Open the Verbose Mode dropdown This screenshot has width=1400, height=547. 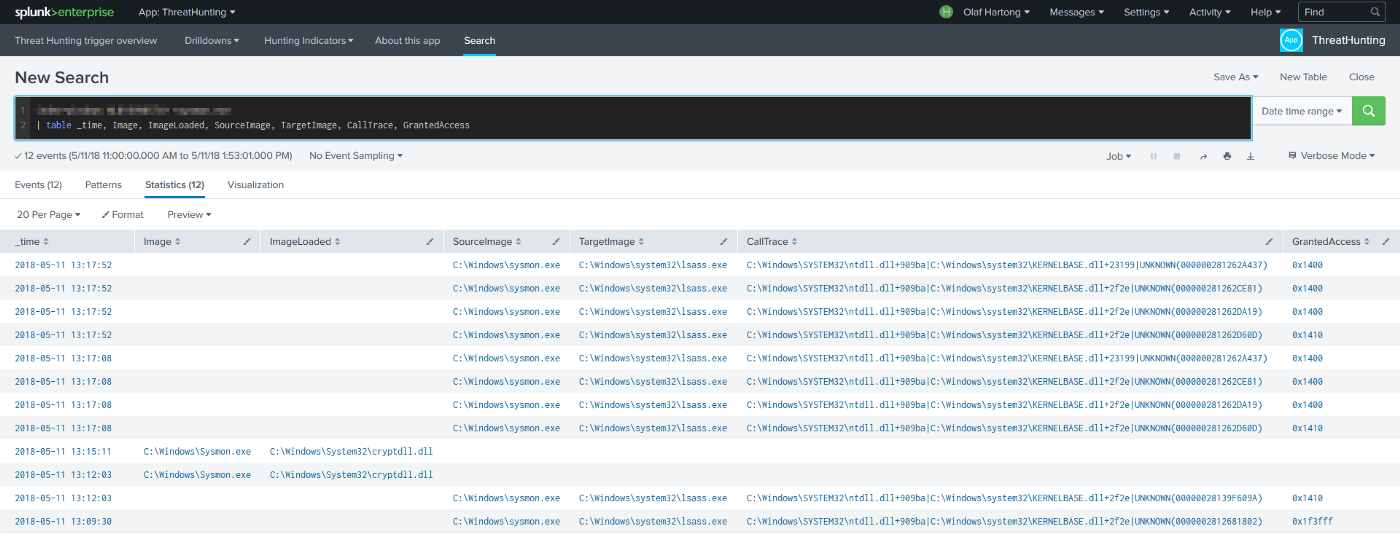(1332, 156)
